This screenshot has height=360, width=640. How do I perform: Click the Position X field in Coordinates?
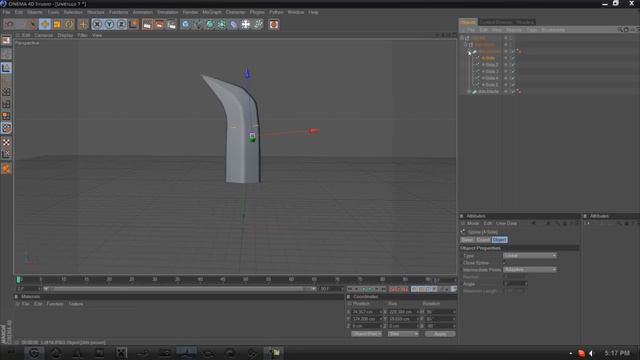(x=366, y=312)
